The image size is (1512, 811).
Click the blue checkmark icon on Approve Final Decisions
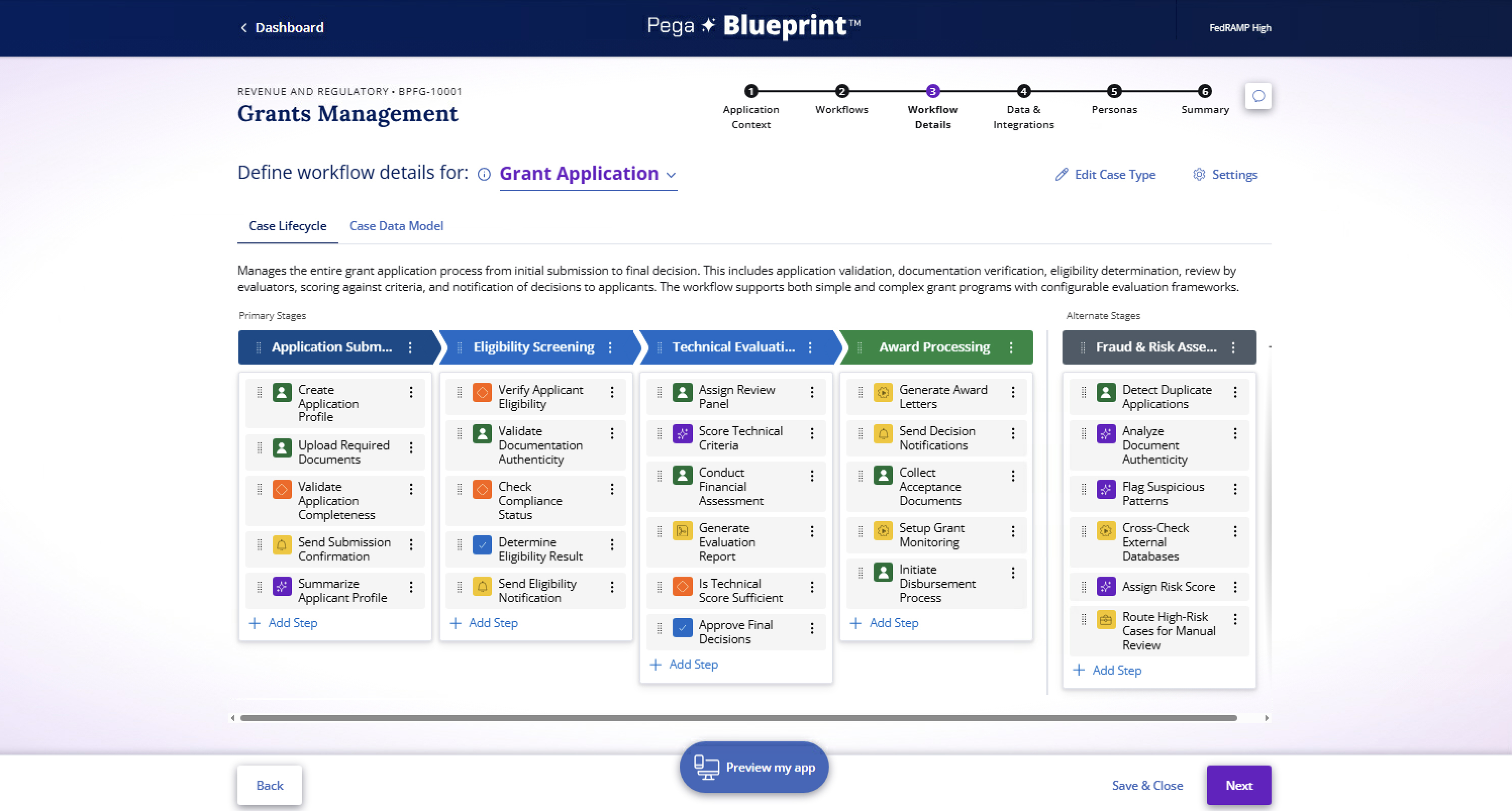682,628
